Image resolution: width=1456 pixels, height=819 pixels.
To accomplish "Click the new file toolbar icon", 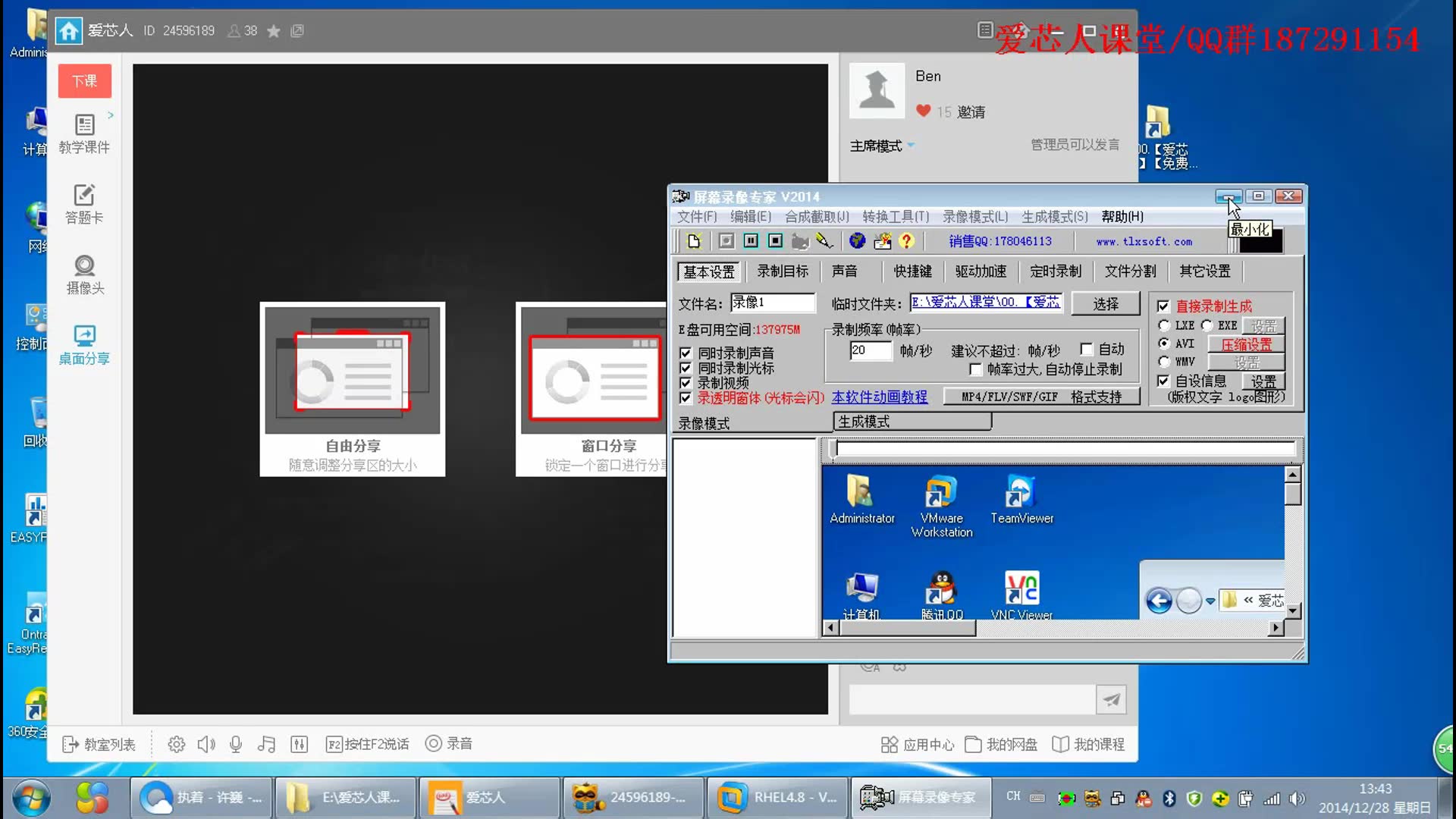I will 693,241.
